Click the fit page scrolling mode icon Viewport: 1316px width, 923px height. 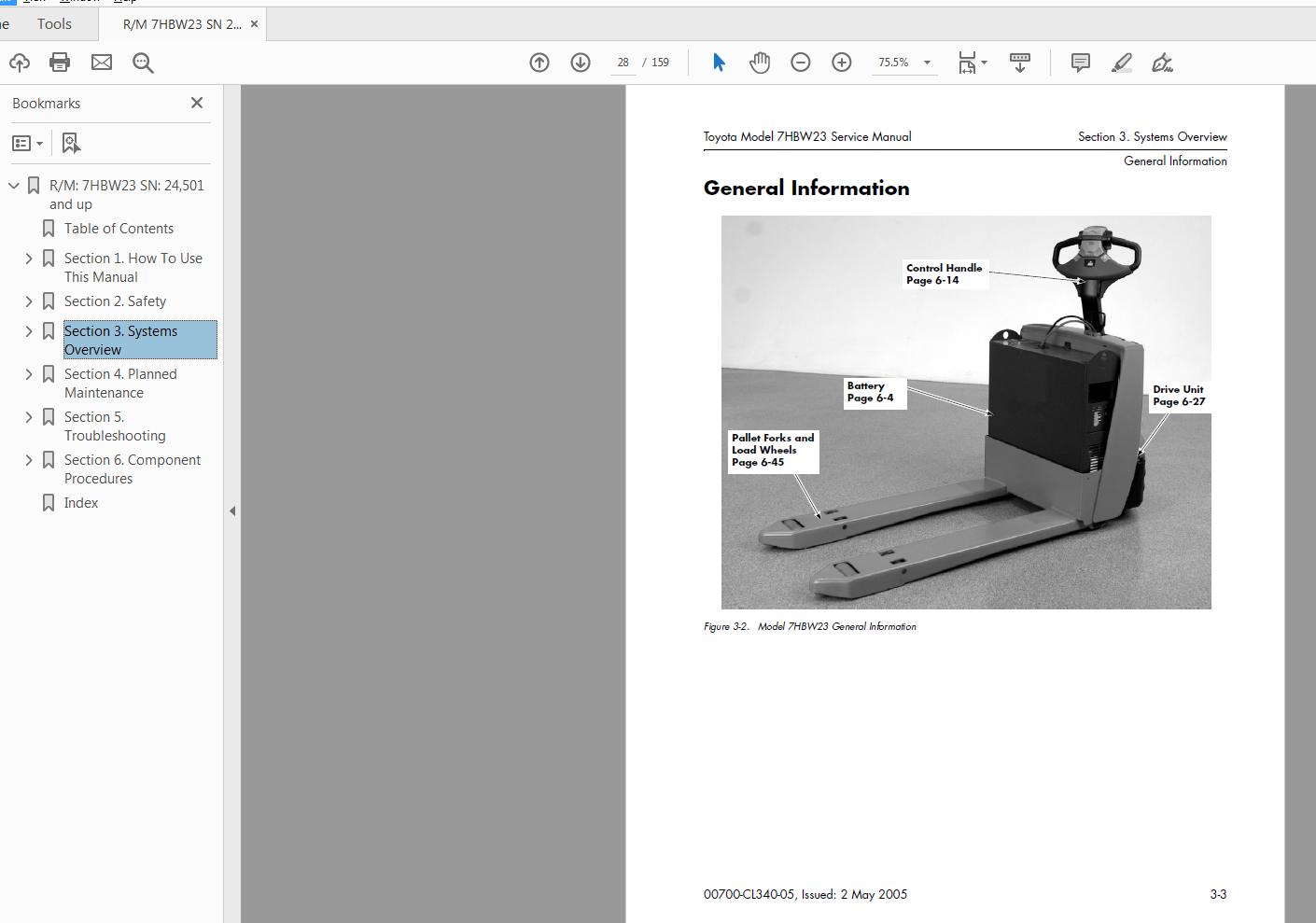coord(967,63)
